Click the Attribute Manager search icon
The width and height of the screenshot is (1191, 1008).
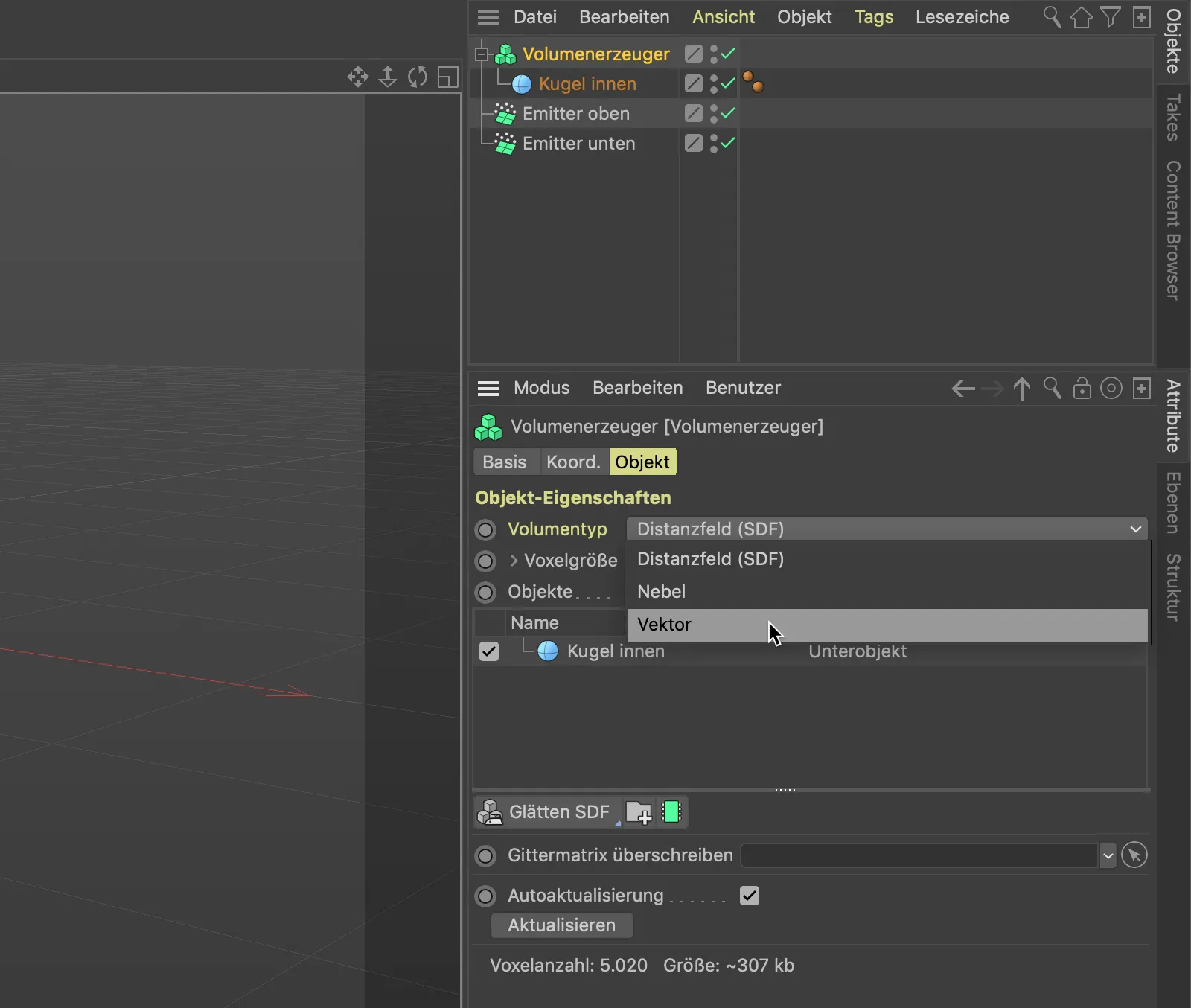click(x=1052, y=388)
